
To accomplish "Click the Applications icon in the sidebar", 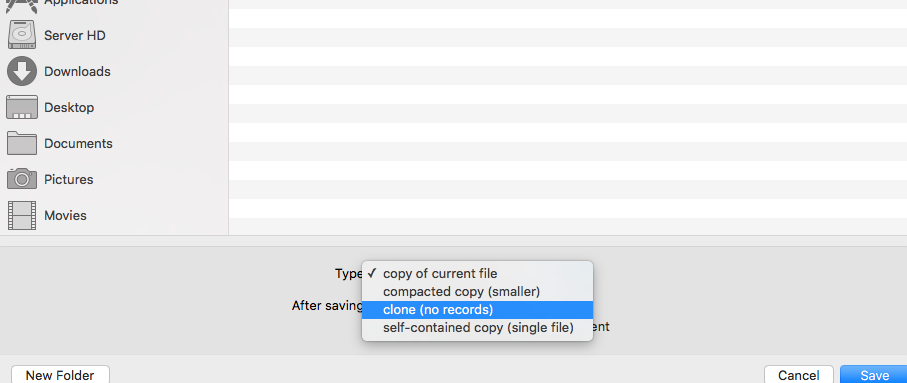I will tap(22, 5).
